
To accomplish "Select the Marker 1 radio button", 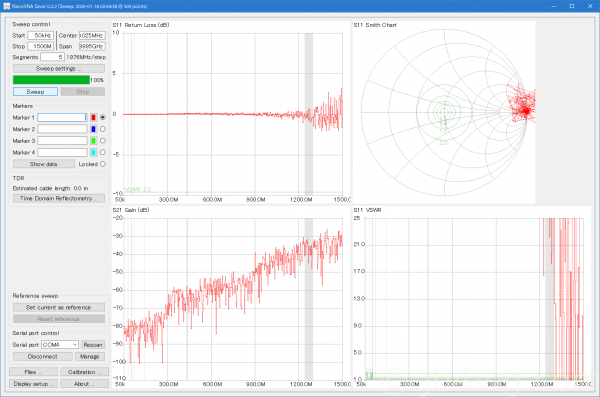I will pyautogui.click(x=103, y=118).
